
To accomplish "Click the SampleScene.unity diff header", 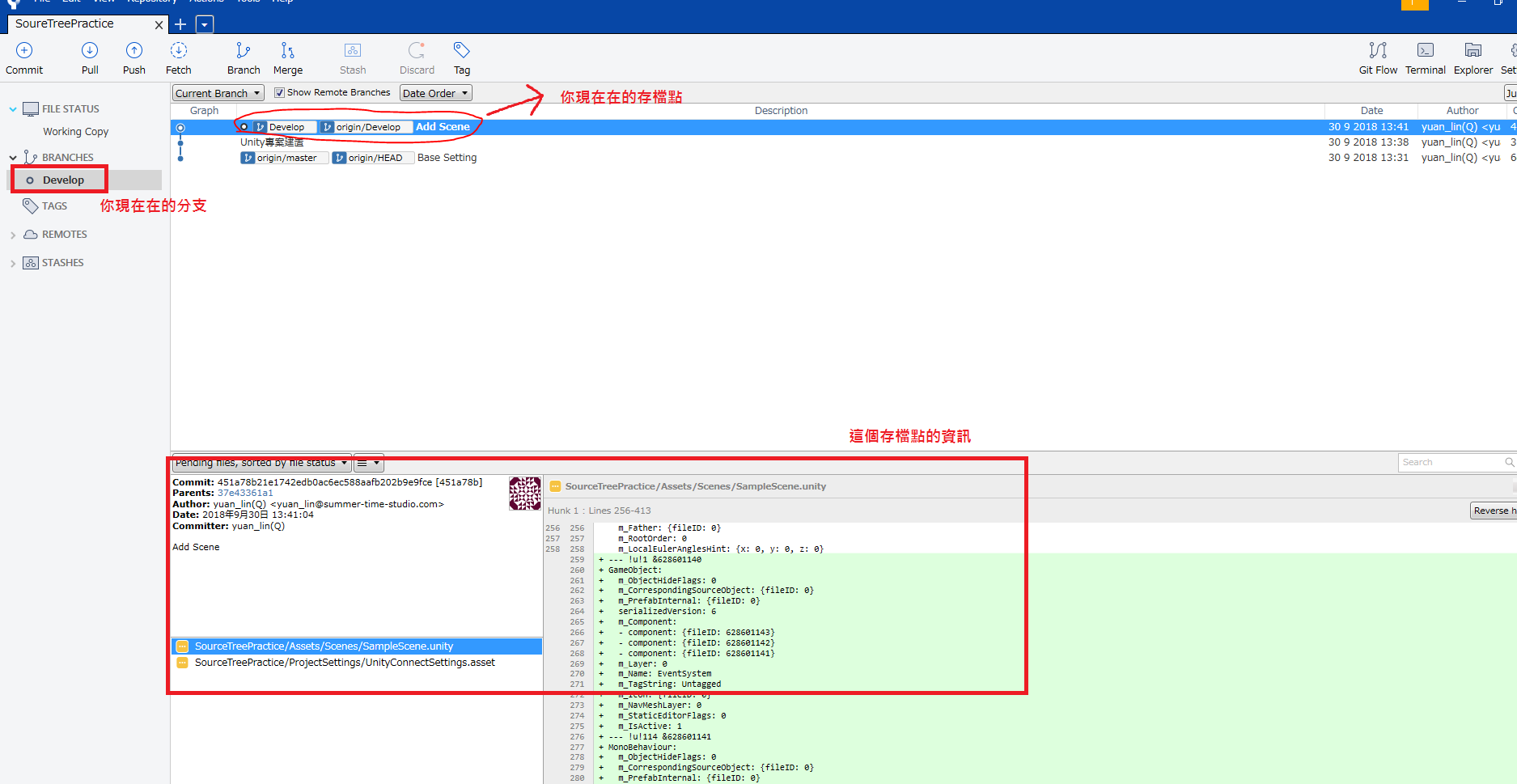I will pyautogui.click(x=696, y=486).
